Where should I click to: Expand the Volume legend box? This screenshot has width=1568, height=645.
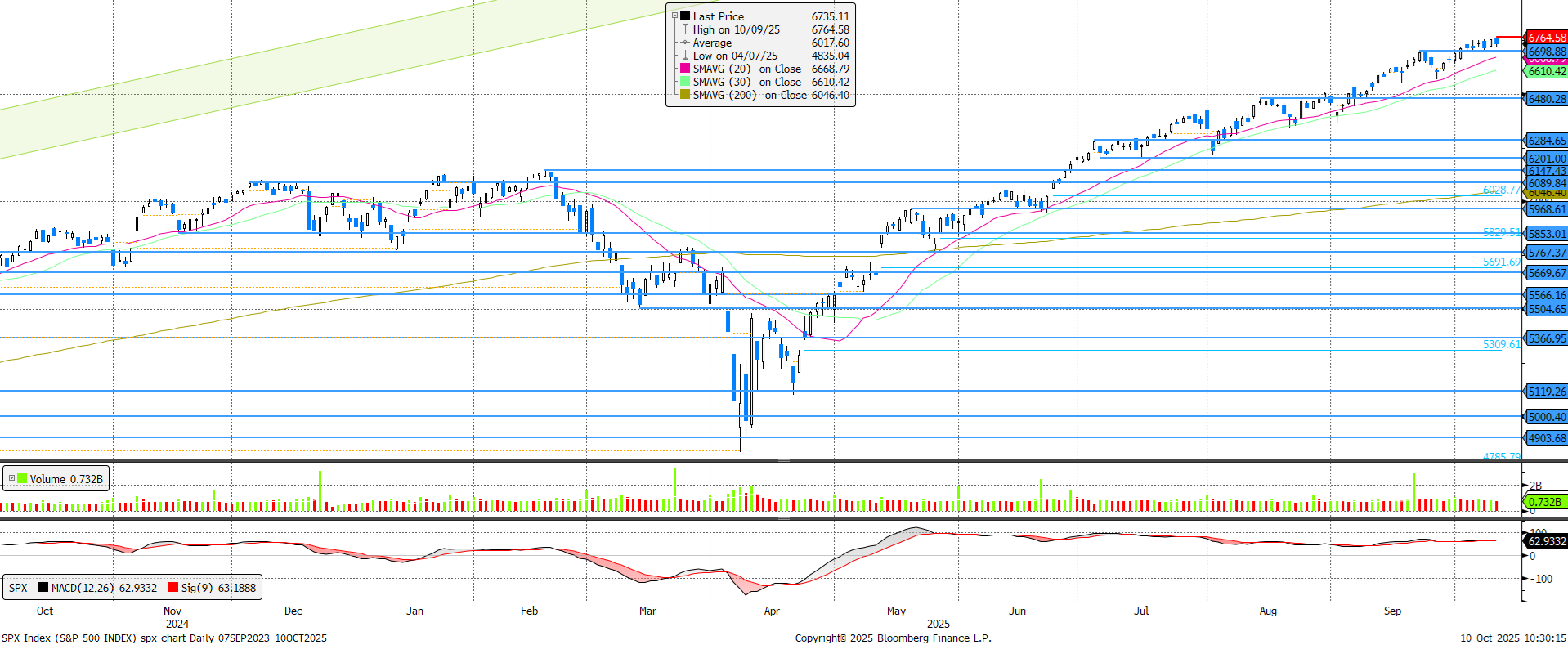(x=11, y=479)
